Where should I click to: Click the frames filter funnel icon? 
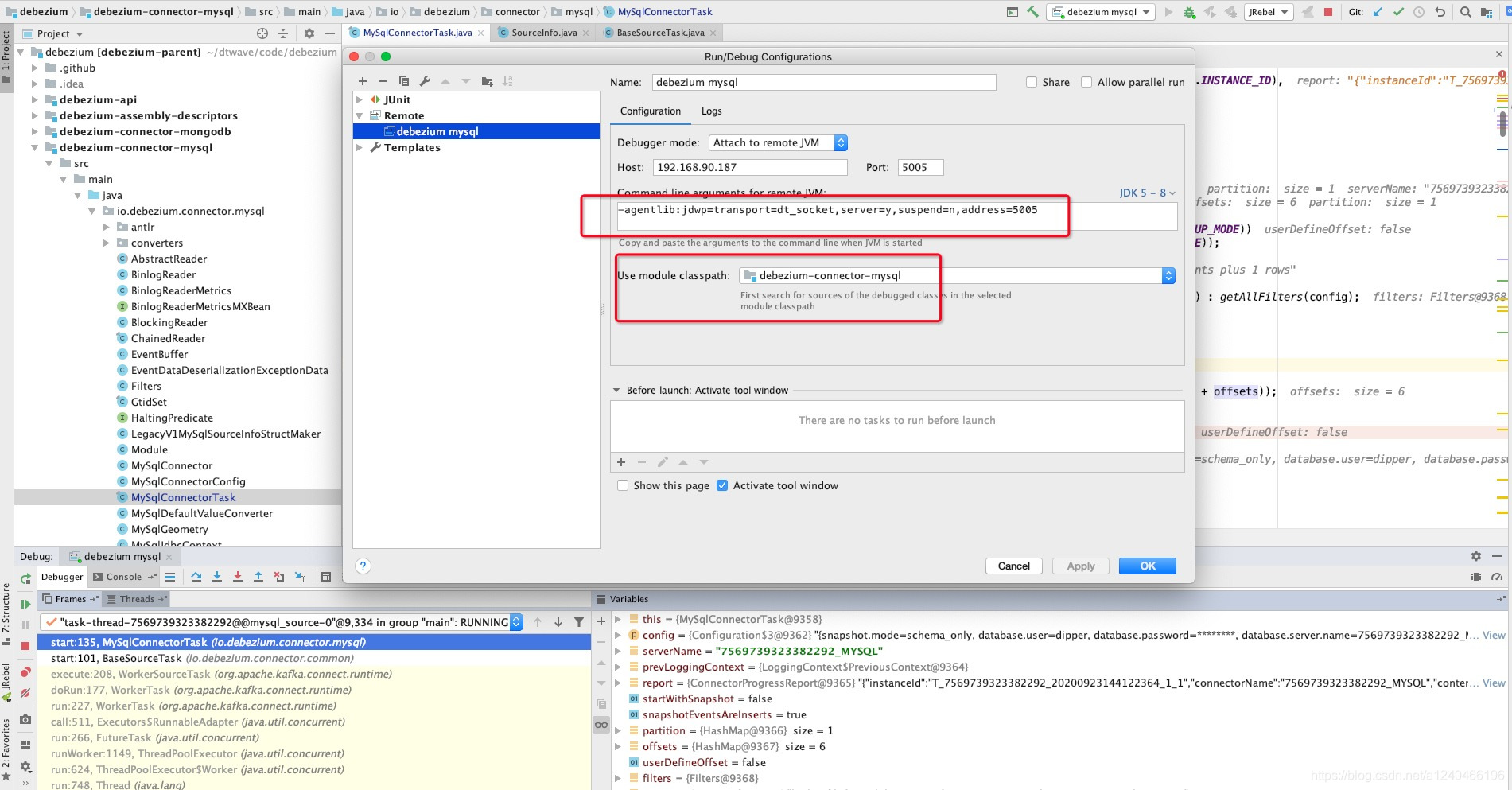pos(579,622)
